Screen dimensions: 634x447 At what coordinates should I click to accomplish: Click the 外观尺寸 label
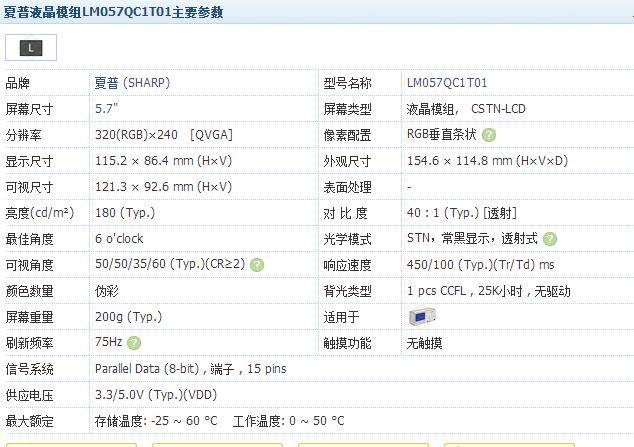pos(347,161)
